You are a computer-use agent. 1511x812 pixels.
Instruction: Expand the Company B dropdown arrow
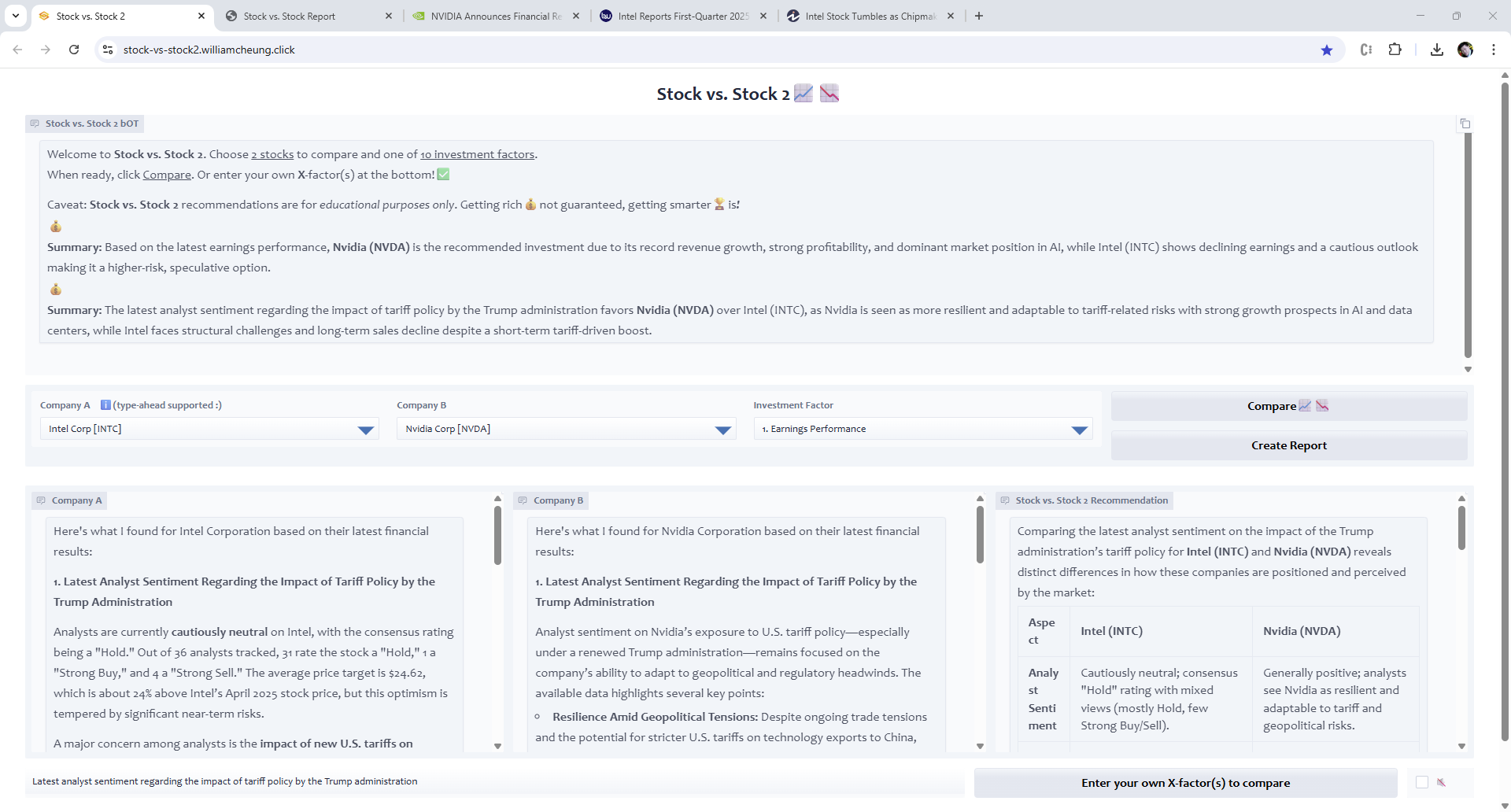tap(722, 430)
